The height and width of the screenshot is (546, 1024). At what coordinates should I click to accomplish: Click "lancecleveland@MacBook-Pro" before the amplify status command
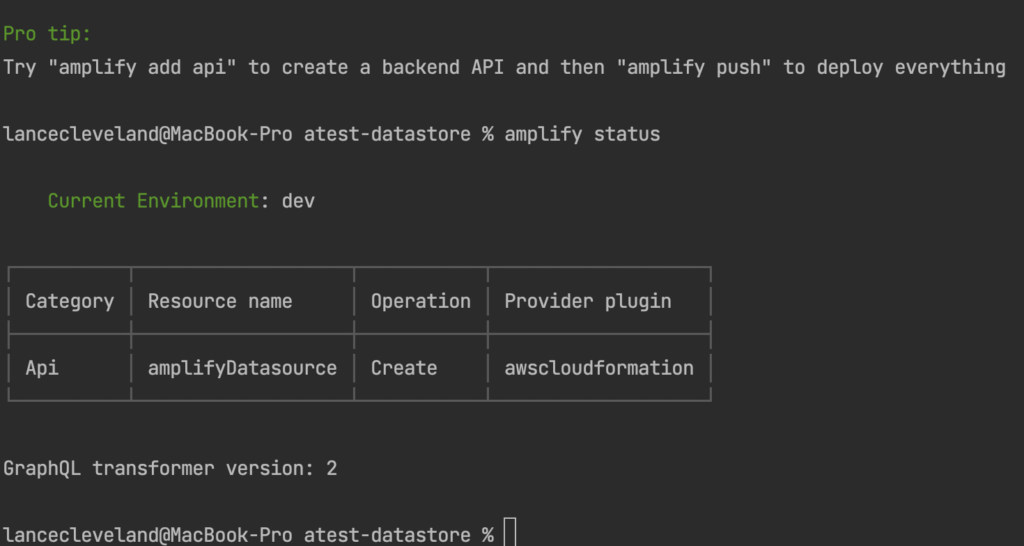[148, 134]
